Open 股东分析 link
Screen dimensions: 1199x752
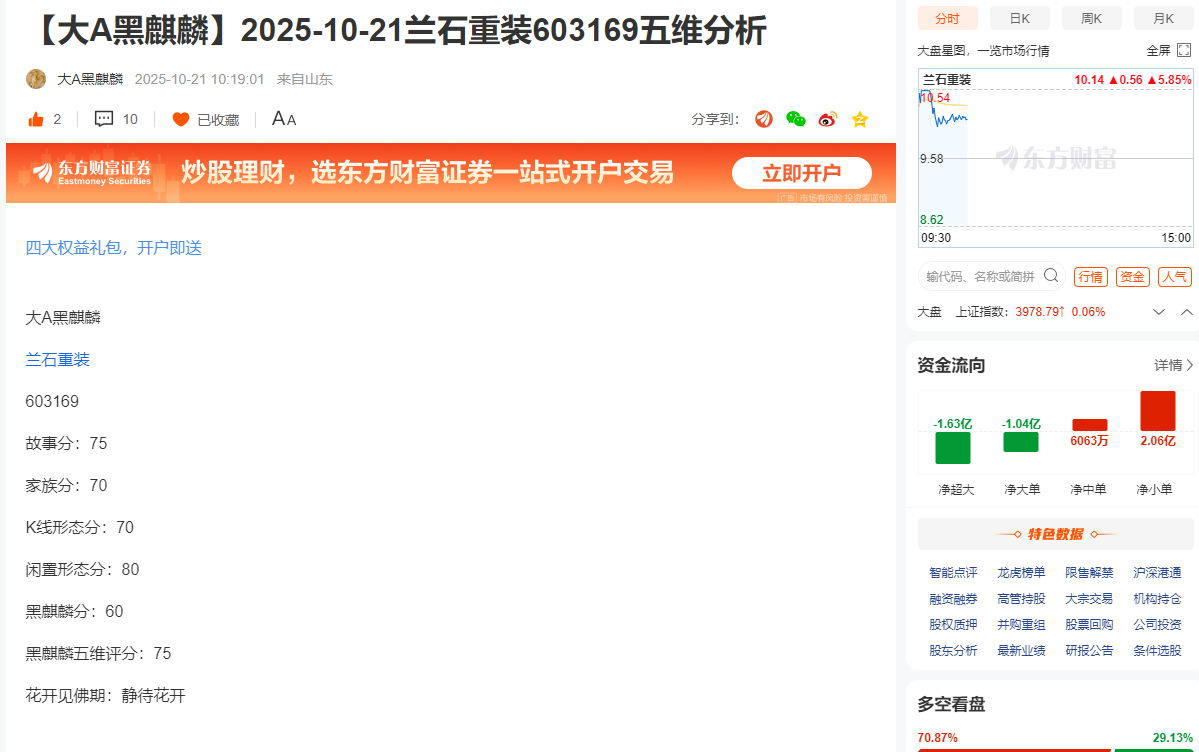(953, 651)
